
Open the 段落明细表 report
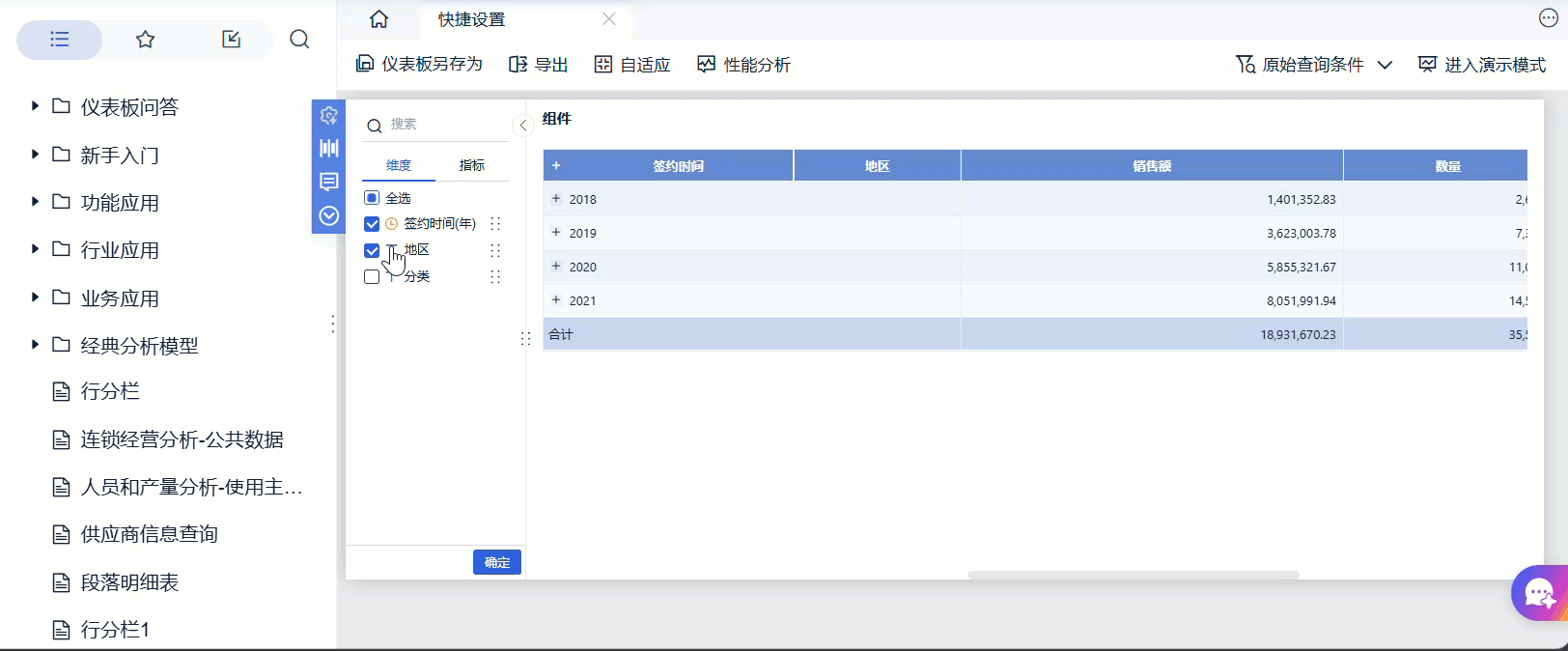(116, 582)
